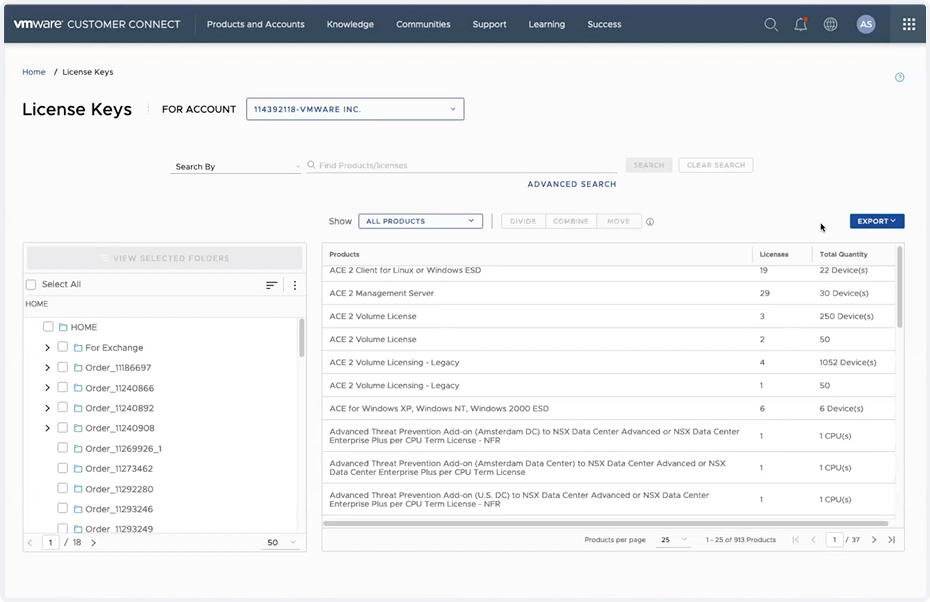Click the Clear Search button
The width and height of the screenshot is (930, 602).
coord(716,165)
